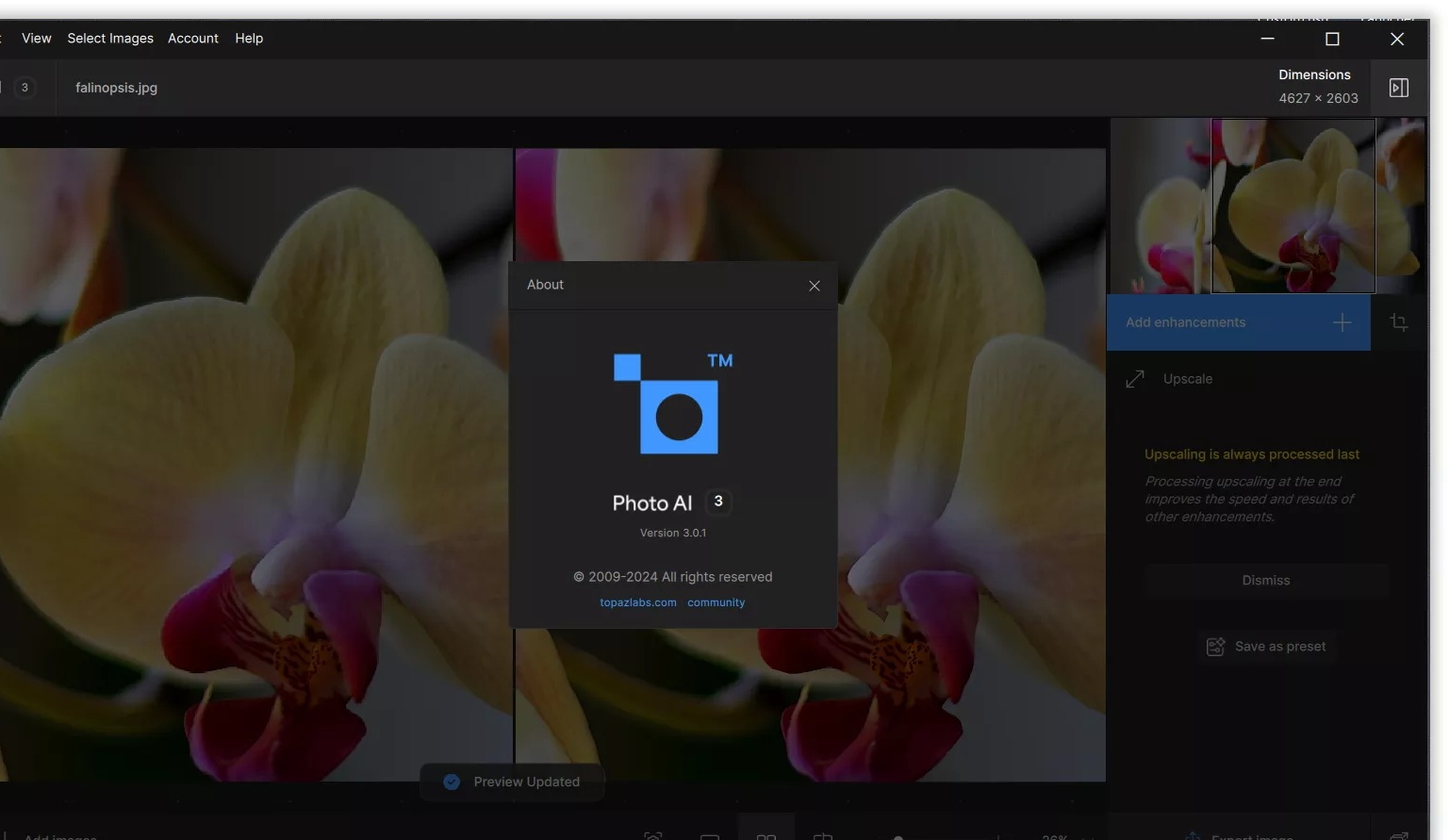The height and width of the screenshot is (840, 1449).
Task: Open the community link
Action: point(716,602)
